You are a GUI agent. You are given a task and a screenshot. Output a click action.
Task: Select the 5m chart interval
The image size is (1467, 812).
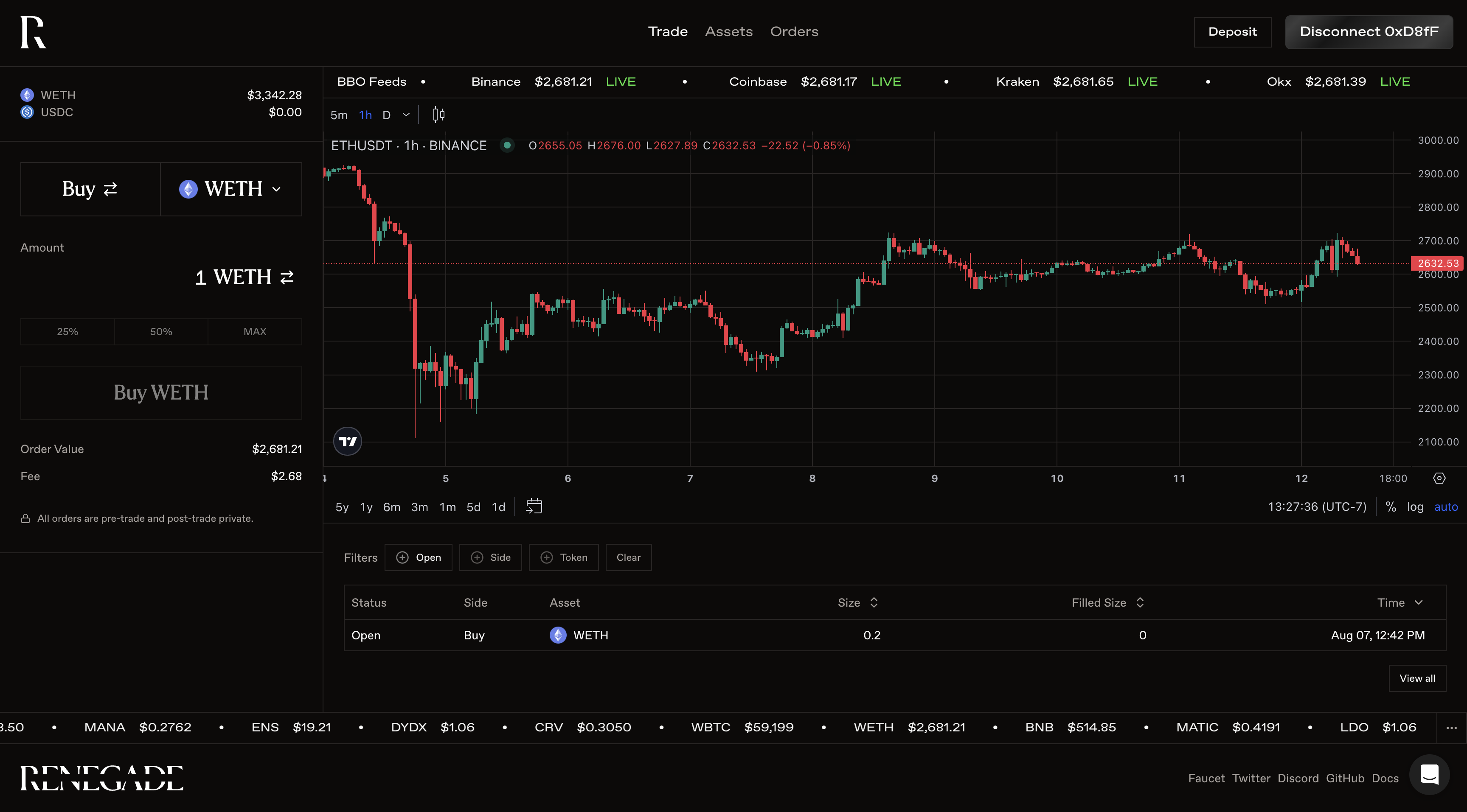[339, 115]
